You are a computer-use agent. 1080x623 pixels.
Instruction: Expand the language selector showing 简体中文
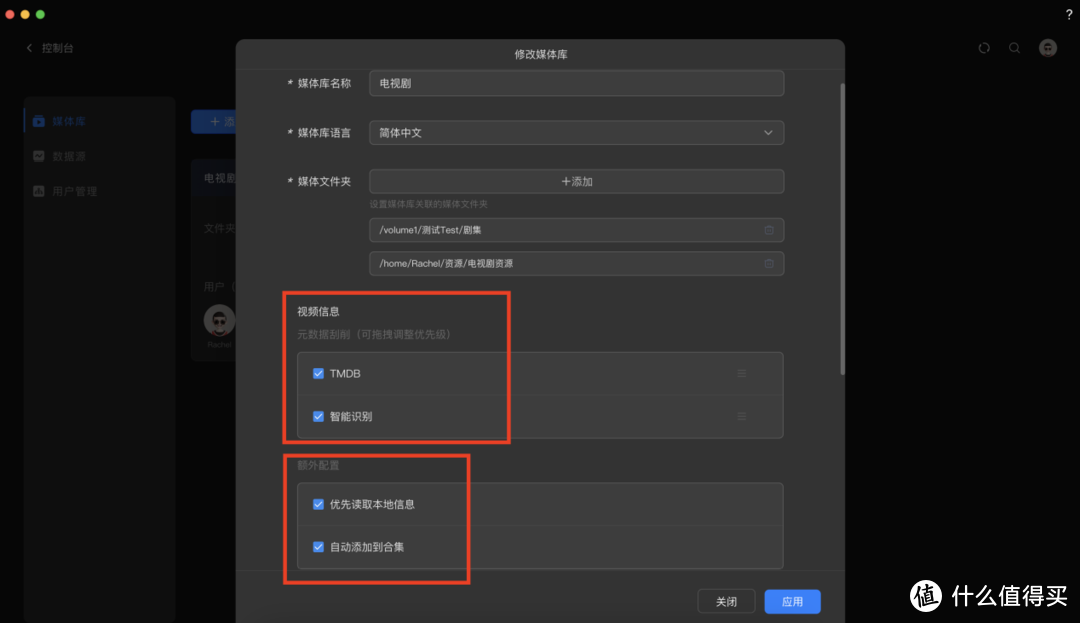click(x=768, y=132)
